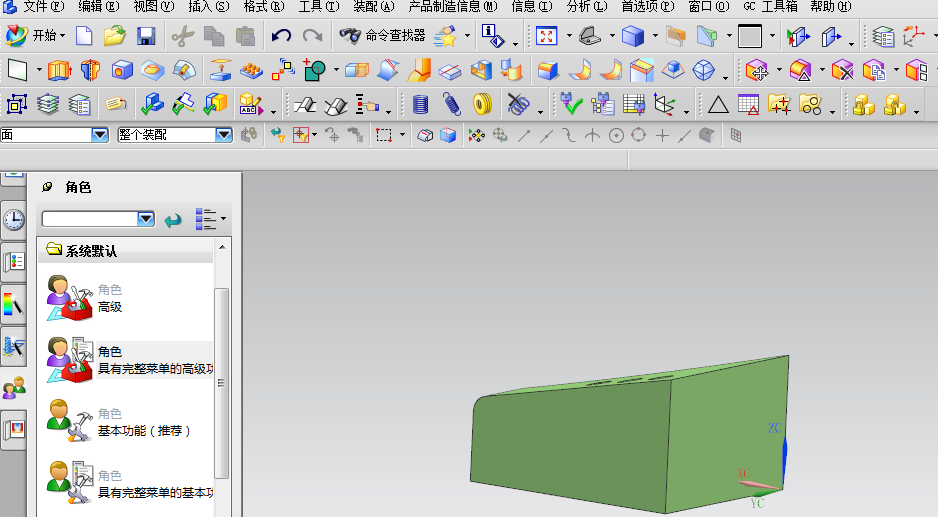Click the Roles sidebar tab icon

pyautogui.click(x=14, y=389)
